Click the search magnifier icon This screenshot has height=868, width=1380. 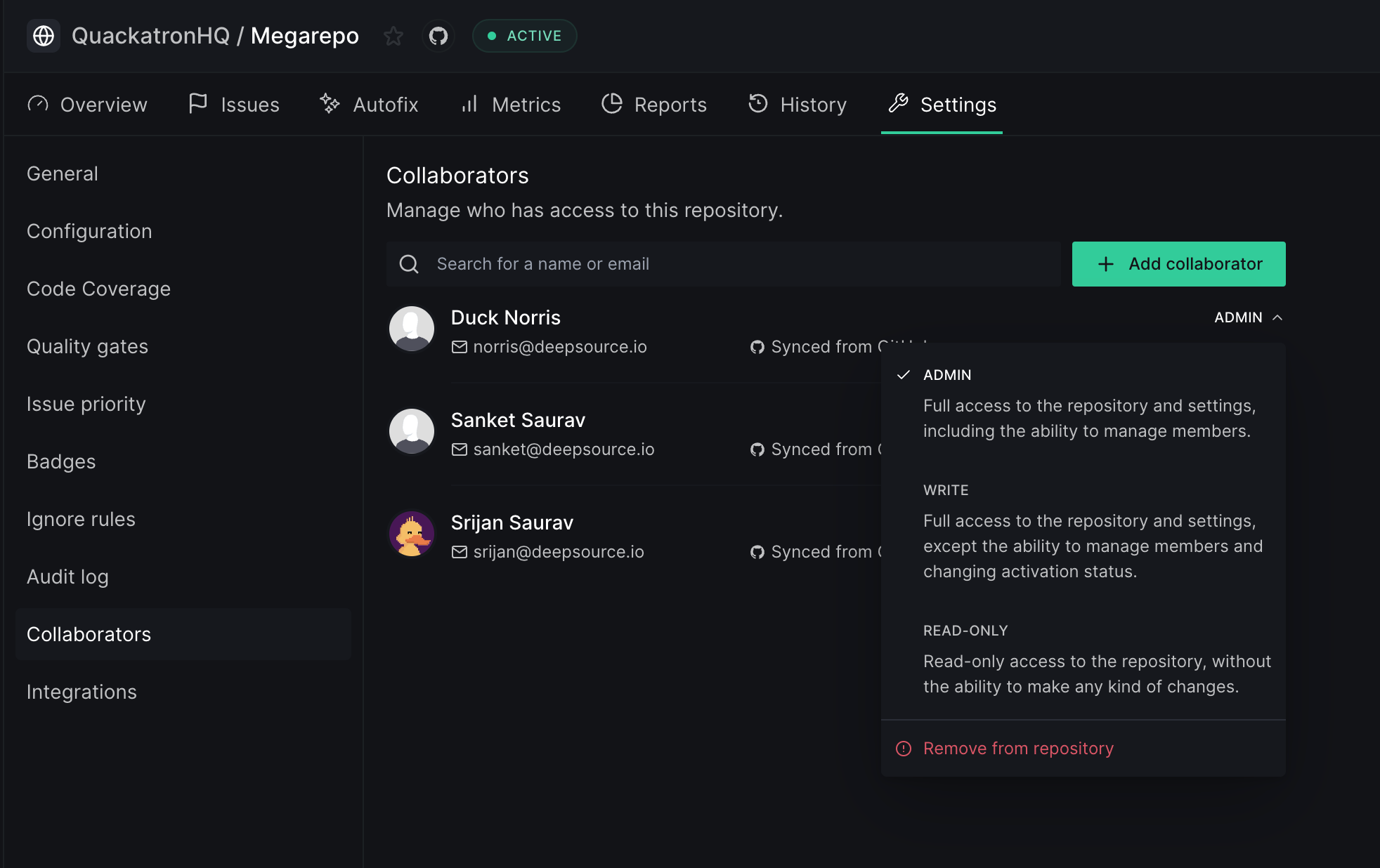click(409, 264)
